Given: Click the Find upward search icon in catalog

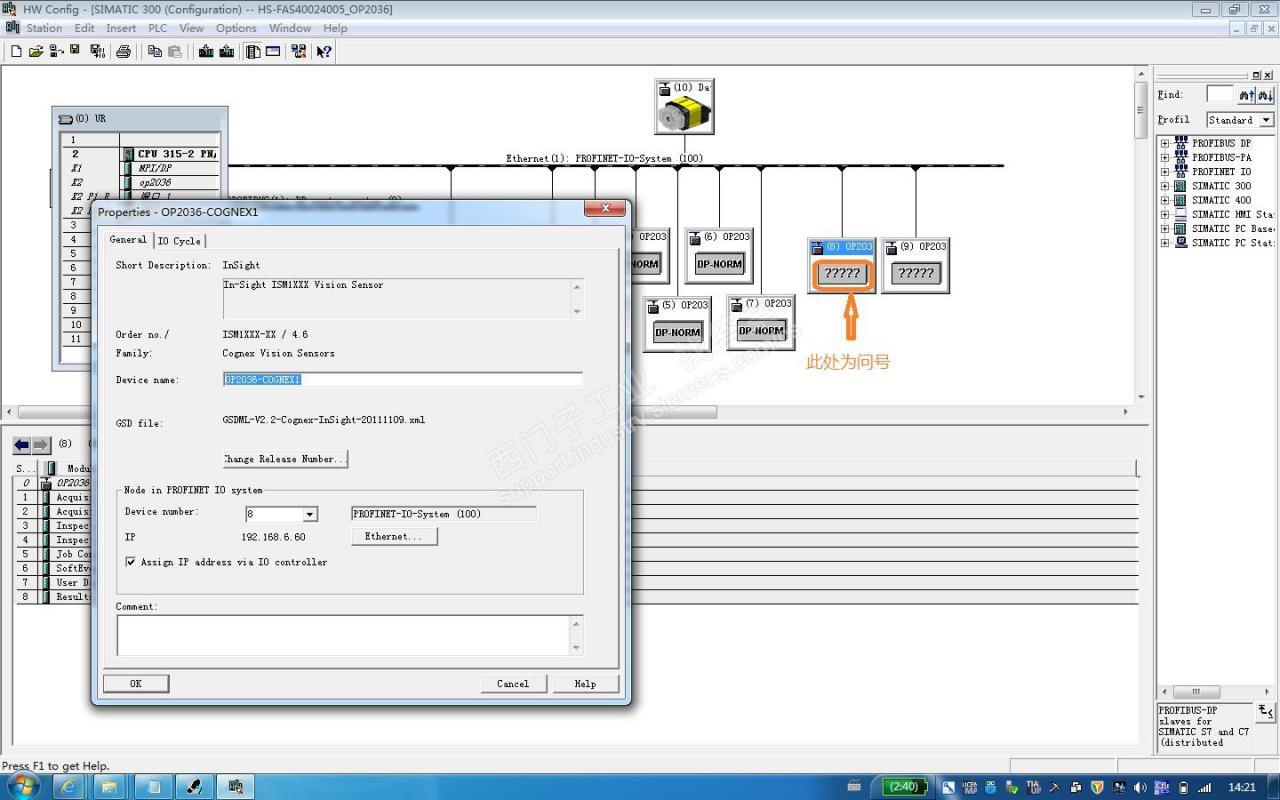Looking at the screenshot, I should 1247,95.
